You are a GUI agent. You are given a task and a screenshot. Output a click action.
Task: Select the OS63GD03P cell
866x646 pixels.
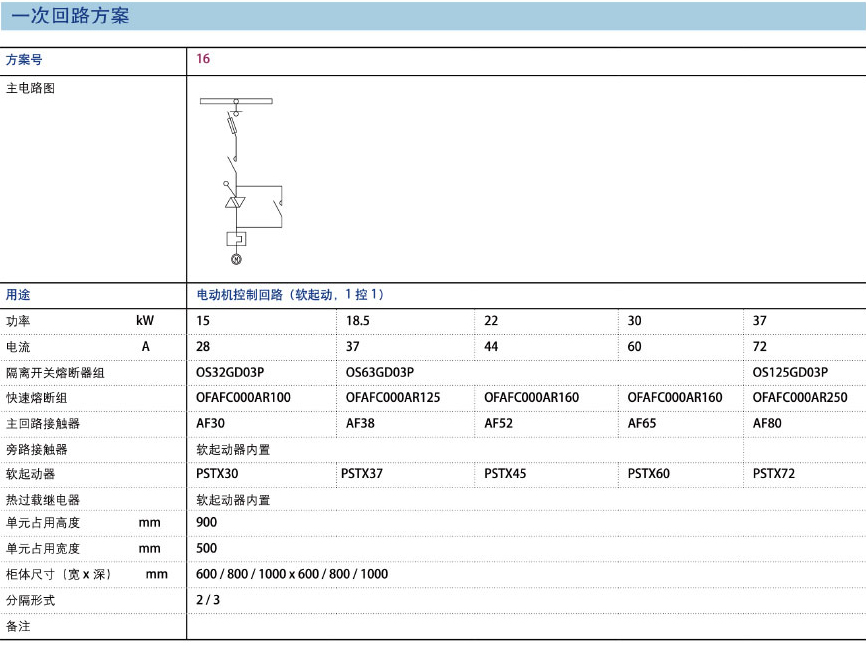pos(379,373)
